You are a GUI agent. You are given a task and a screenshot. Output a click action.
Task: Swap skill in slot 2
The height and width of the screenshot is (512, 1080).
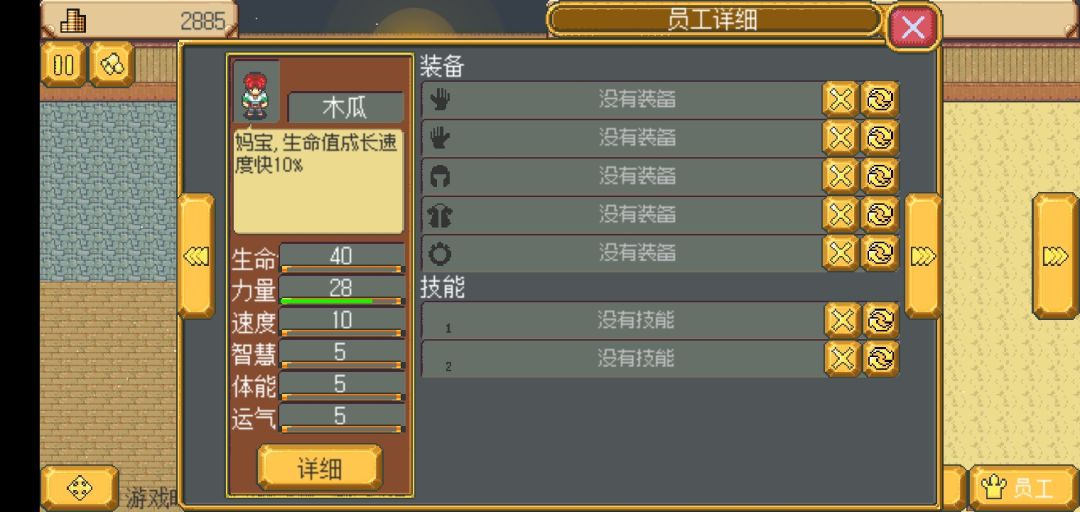click(x=881, y=358)
